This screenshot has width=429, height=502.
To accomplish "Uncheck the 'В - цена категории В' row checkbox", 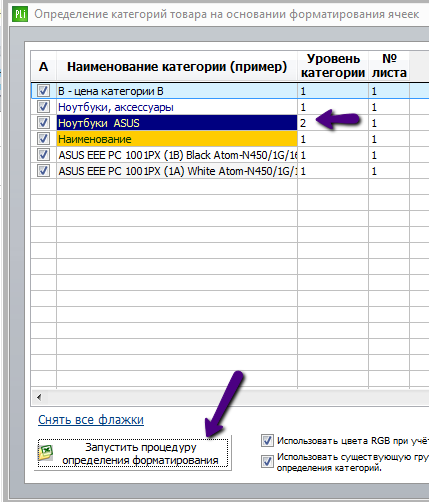I will coord(43,91).
